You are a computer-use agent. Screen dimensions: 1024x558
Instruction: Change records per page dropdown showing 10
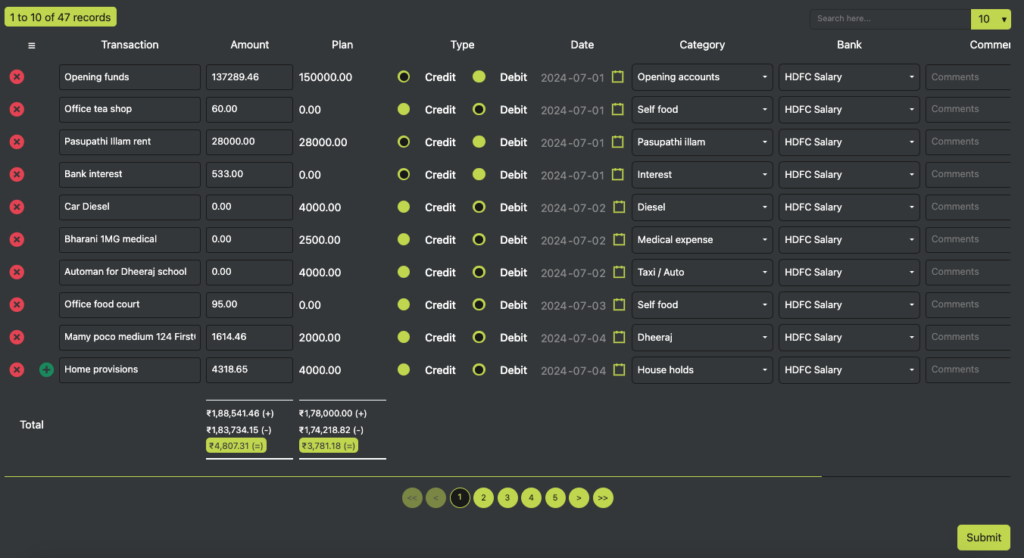pyautogui.click(x=991, y=19)
